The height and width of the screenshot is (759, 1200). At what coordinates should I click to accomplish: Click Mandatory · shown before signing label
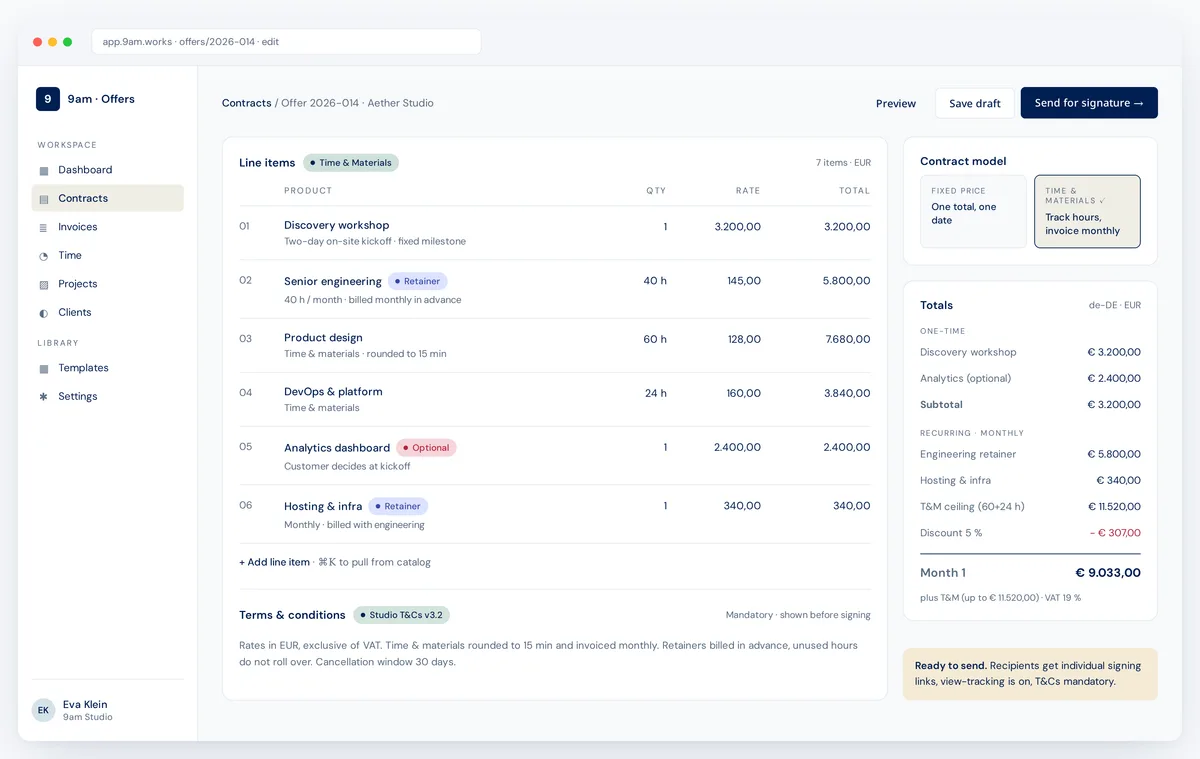click(798, 615)
